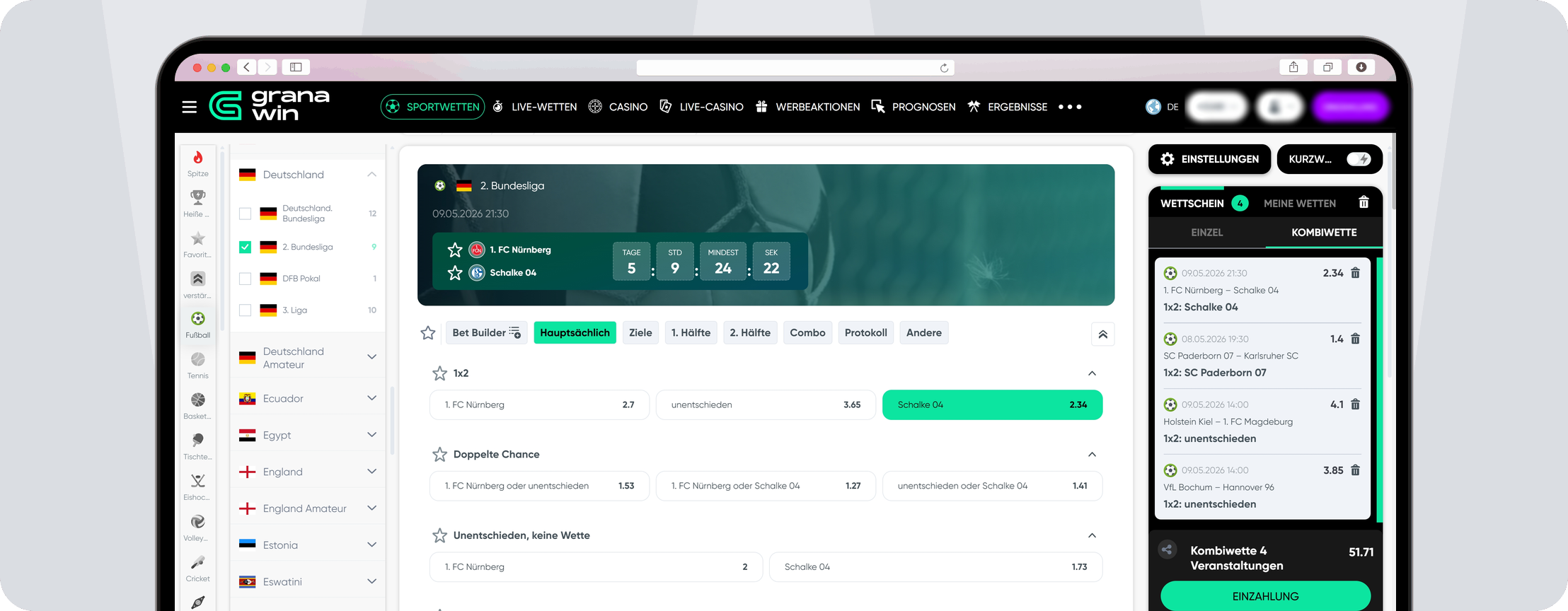Share the Kombiwette via share icon
Image resolution: width=1568 pixels, height=611 pixels.
1168,549
